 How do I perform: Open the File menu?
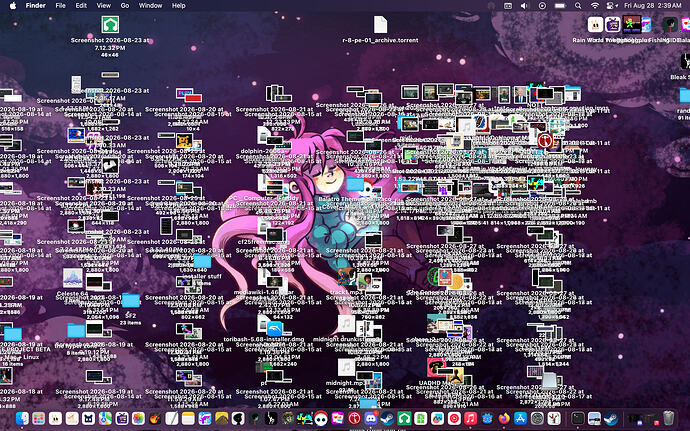click(x=60, y=6)
